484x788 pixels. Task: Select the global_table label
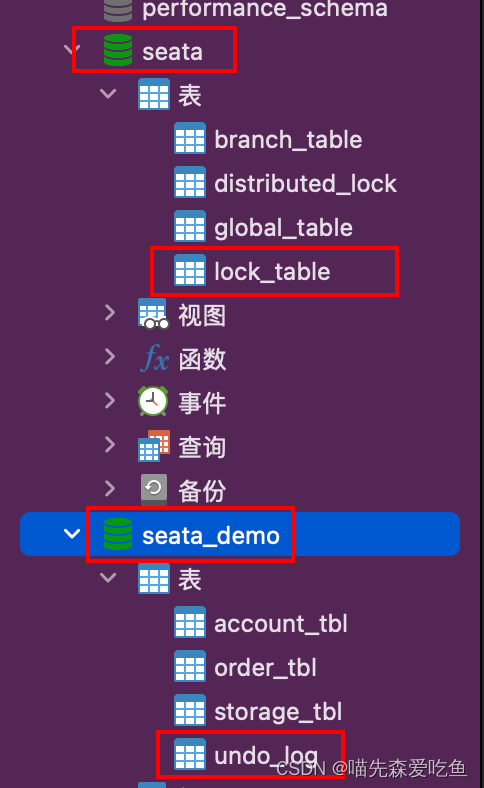tap(283, 228)
